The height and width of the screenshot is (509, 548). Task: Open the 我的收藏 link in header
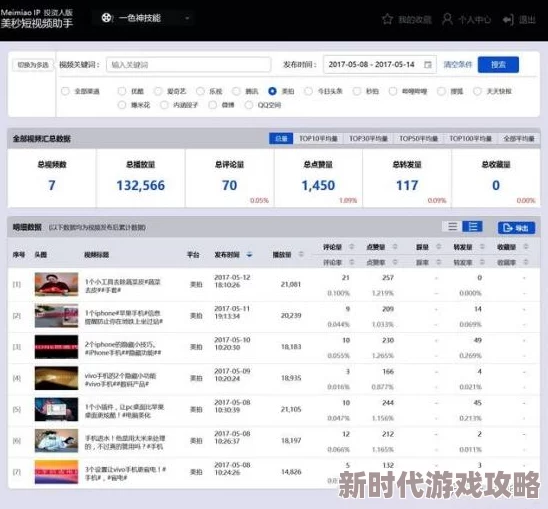[415, 19]
